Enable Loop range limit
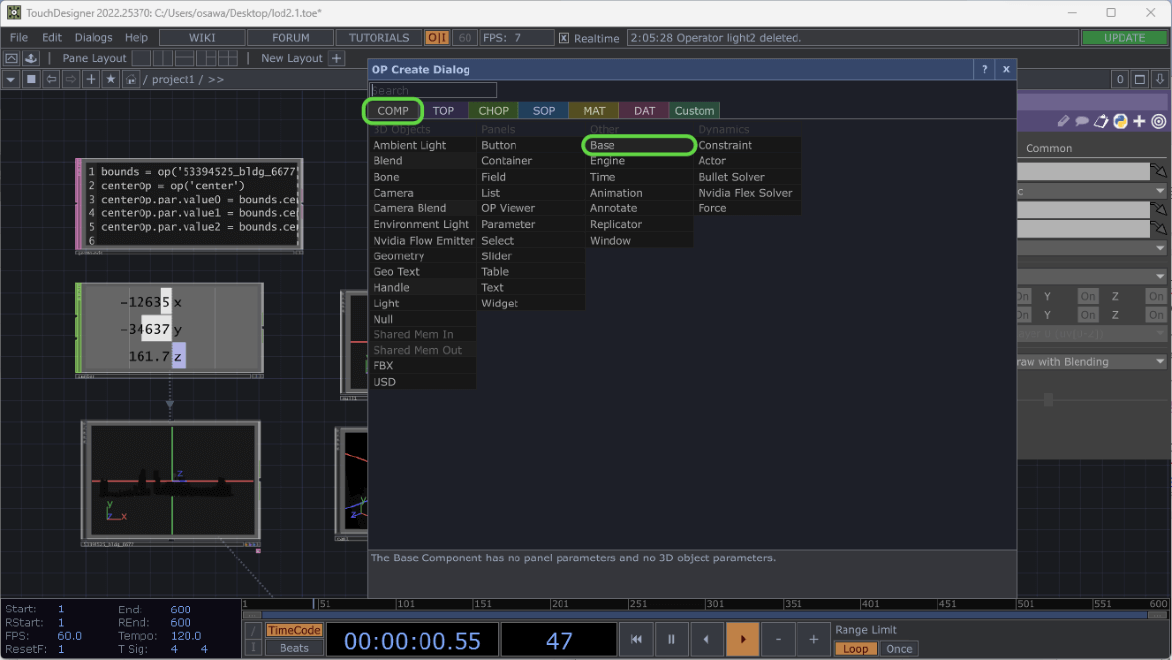1172x660 pixels. pyautogui.click(x=855, y=648)
